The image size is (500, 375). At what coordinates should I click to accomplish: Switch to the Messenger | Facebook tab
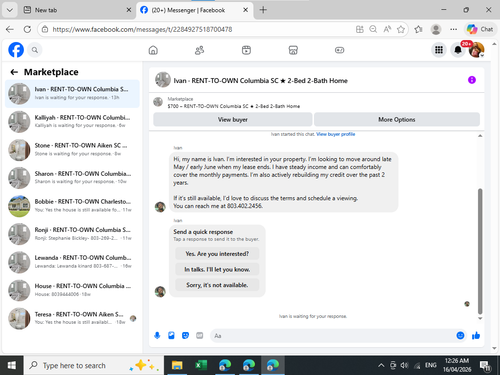194,10
